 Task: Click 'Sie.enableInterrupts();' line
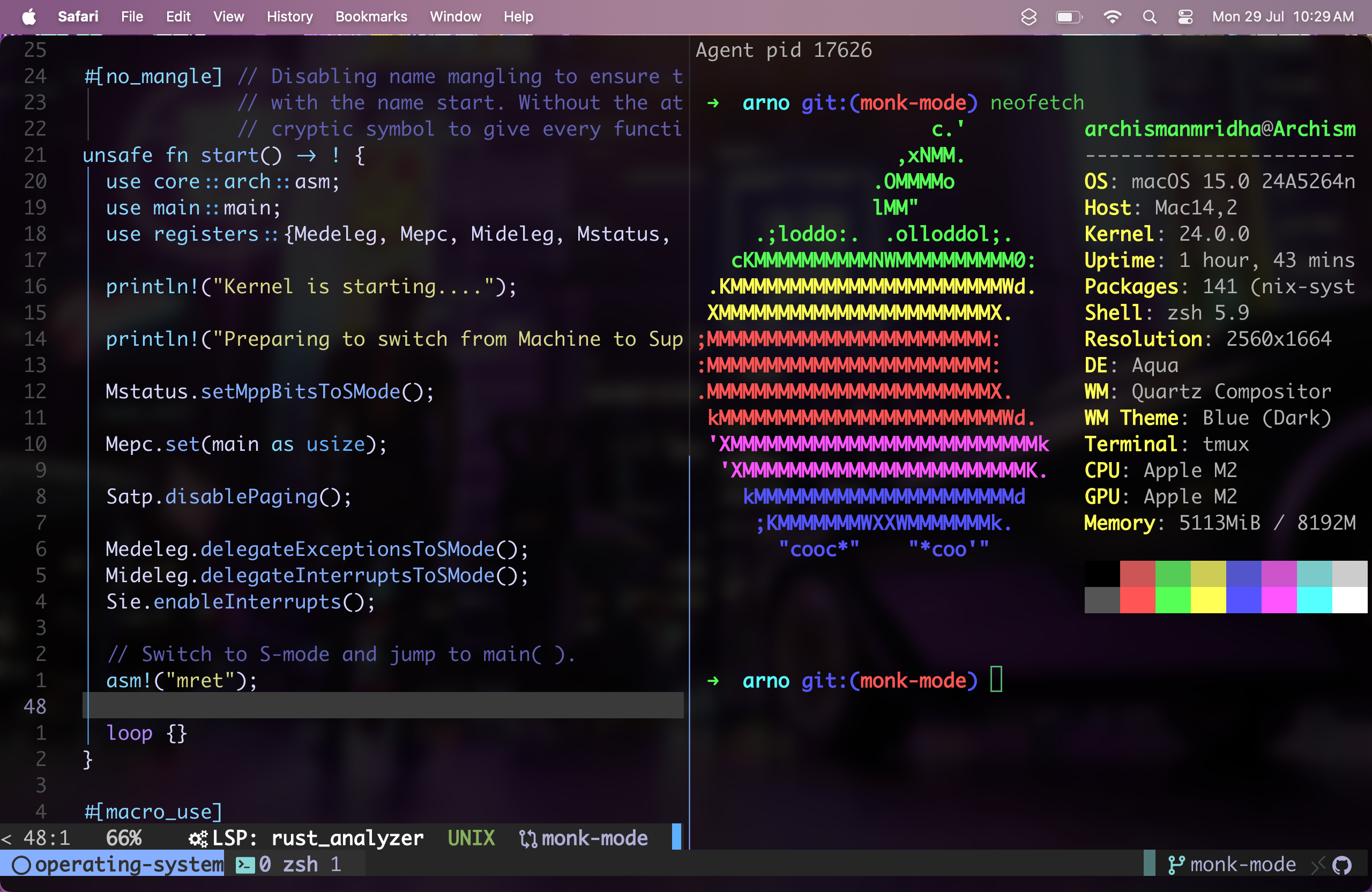(x=241, y=601)
